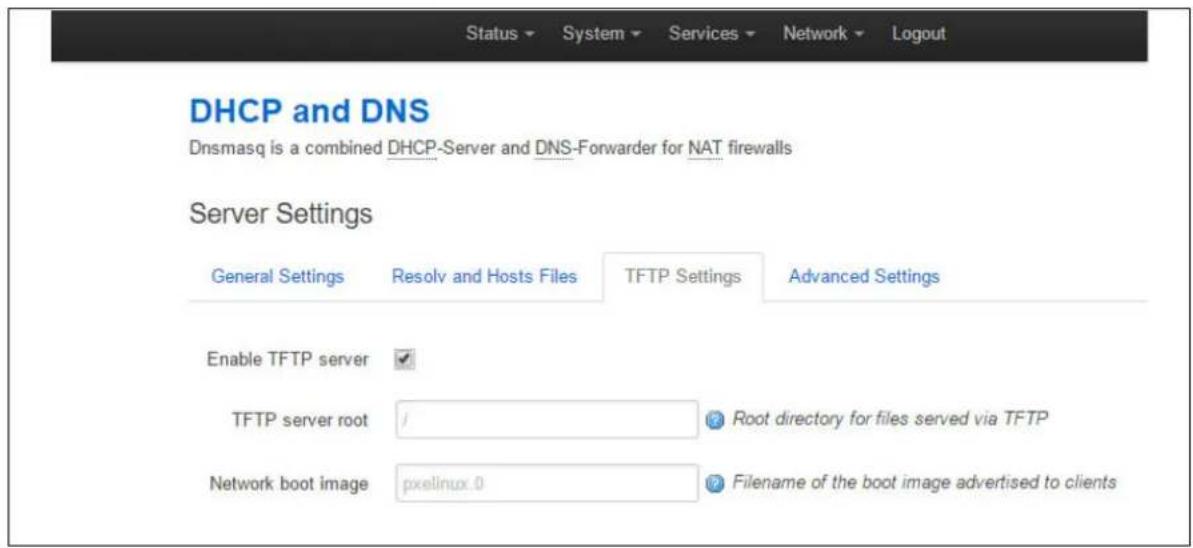Open the System dropdown menu
Image resolution: width=1193 pixels, height=548 pixels.
(601, 34)
